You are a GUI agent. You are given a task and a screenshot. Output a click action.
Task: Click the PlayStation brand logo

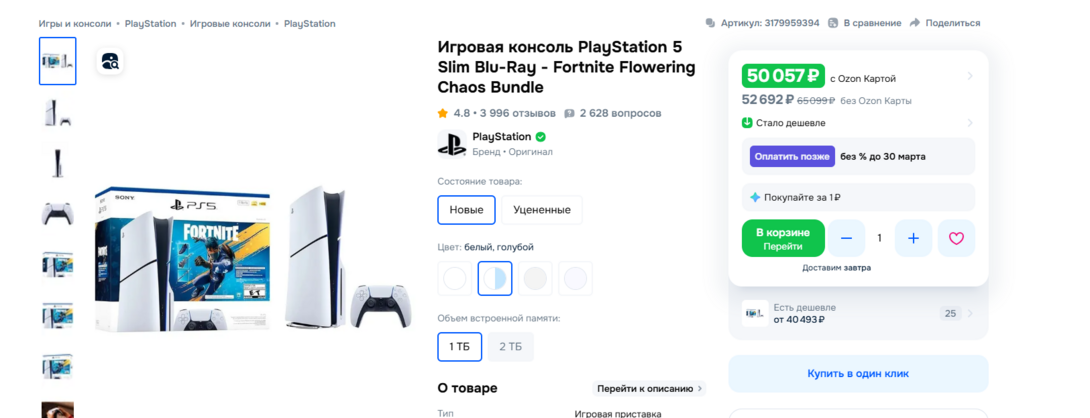(451, 143)
